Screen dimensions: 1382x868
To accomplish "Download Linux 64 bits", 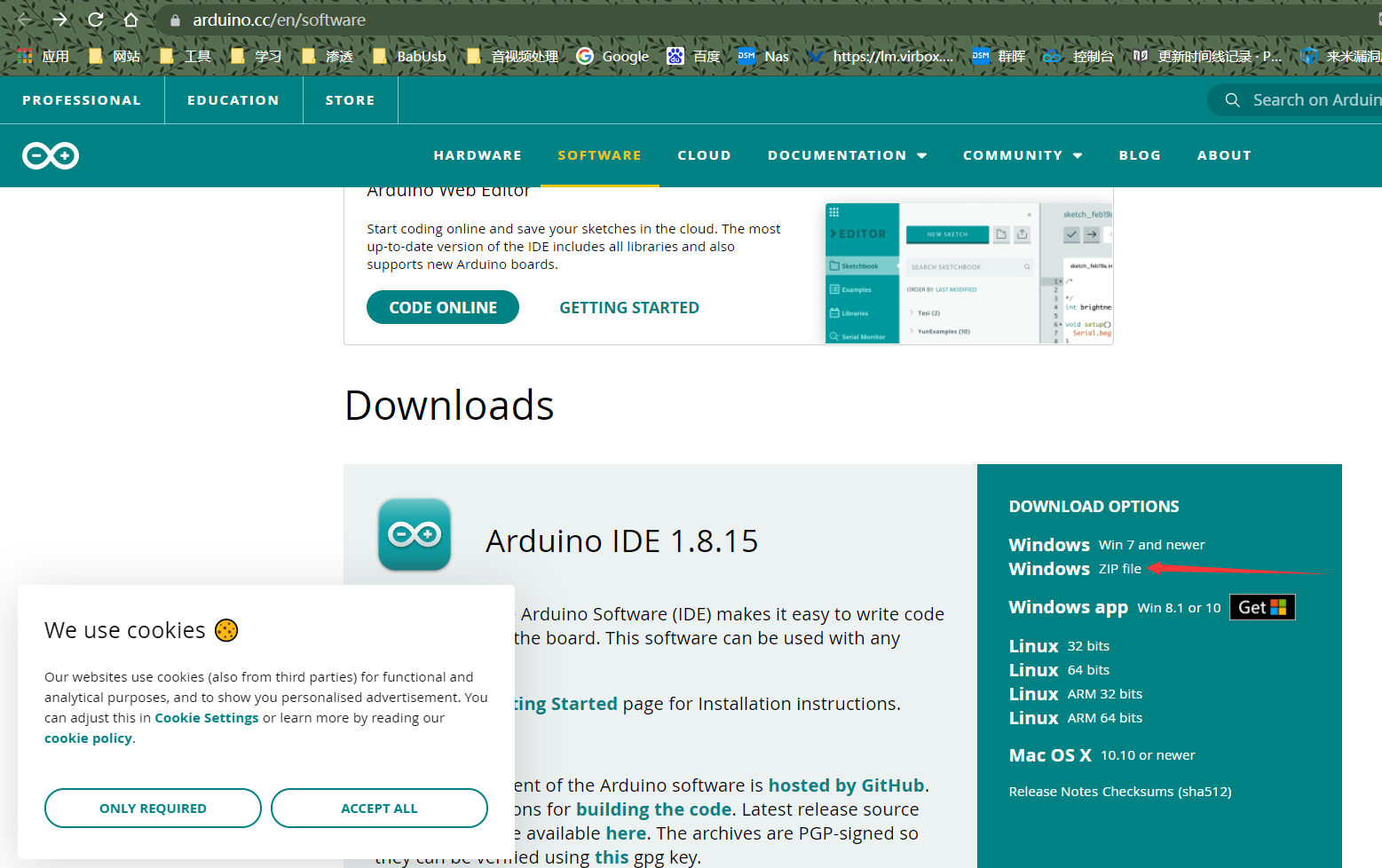I will click(x=1059, y=670).
